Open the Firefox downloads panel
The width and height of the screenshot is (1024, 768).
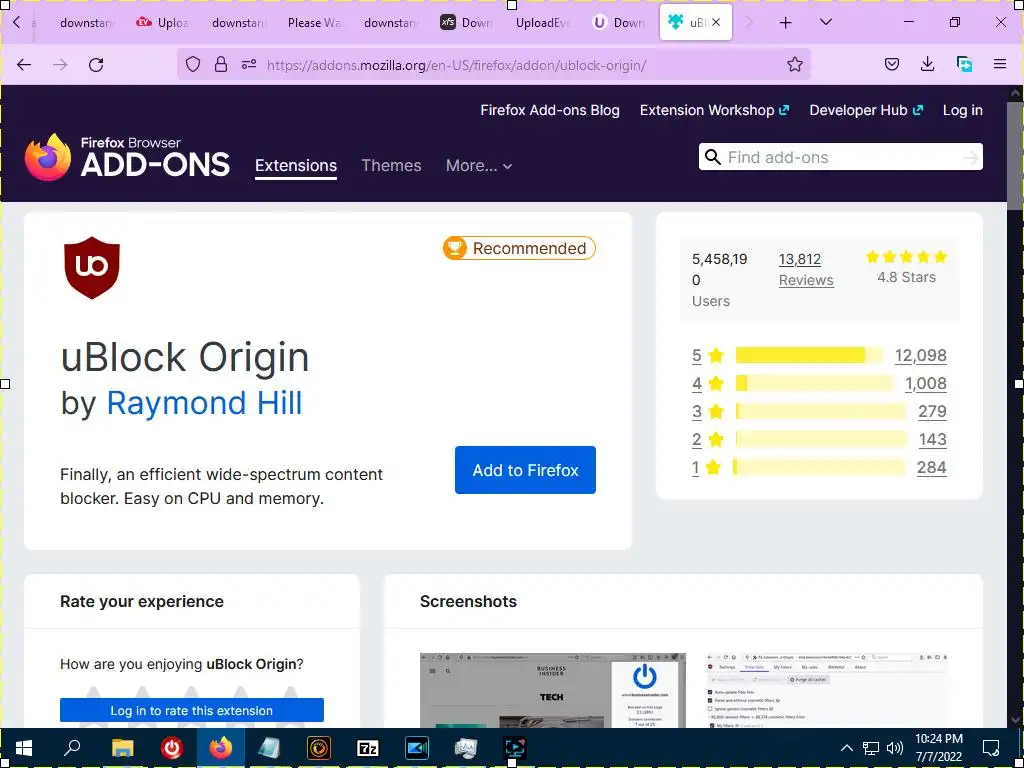point(927,64)
